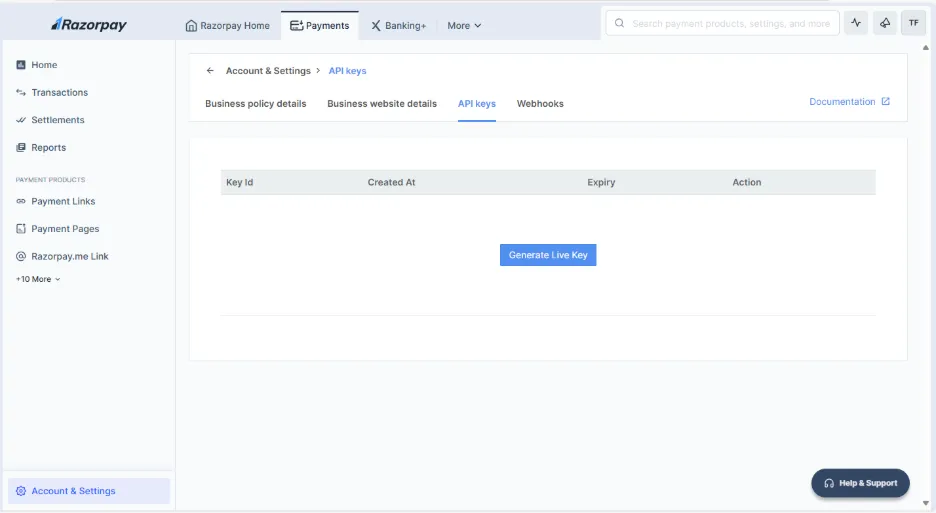Open the TF profile avatar
The height and width of the screenshot is (513, 936).
pyautogui.click(x=913, y=23)
